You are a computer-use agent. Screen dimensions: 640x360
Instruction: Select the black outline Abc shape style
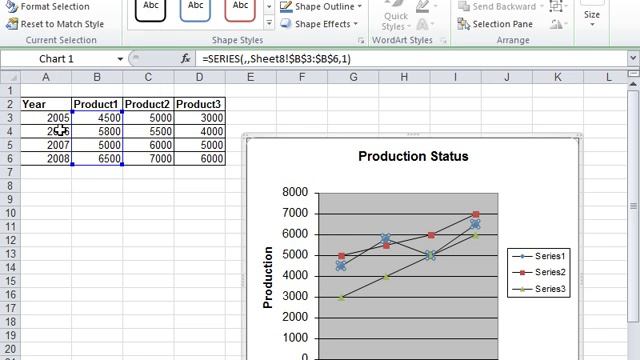(x=151, y=9)
